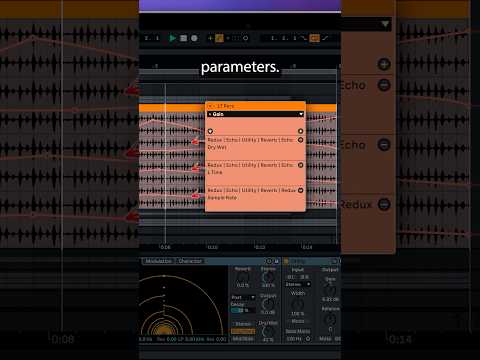The height and width of the screenshot is (360, 480).
Task: Remove first Echo using its minus circle
Action: (x=384, y=85)
